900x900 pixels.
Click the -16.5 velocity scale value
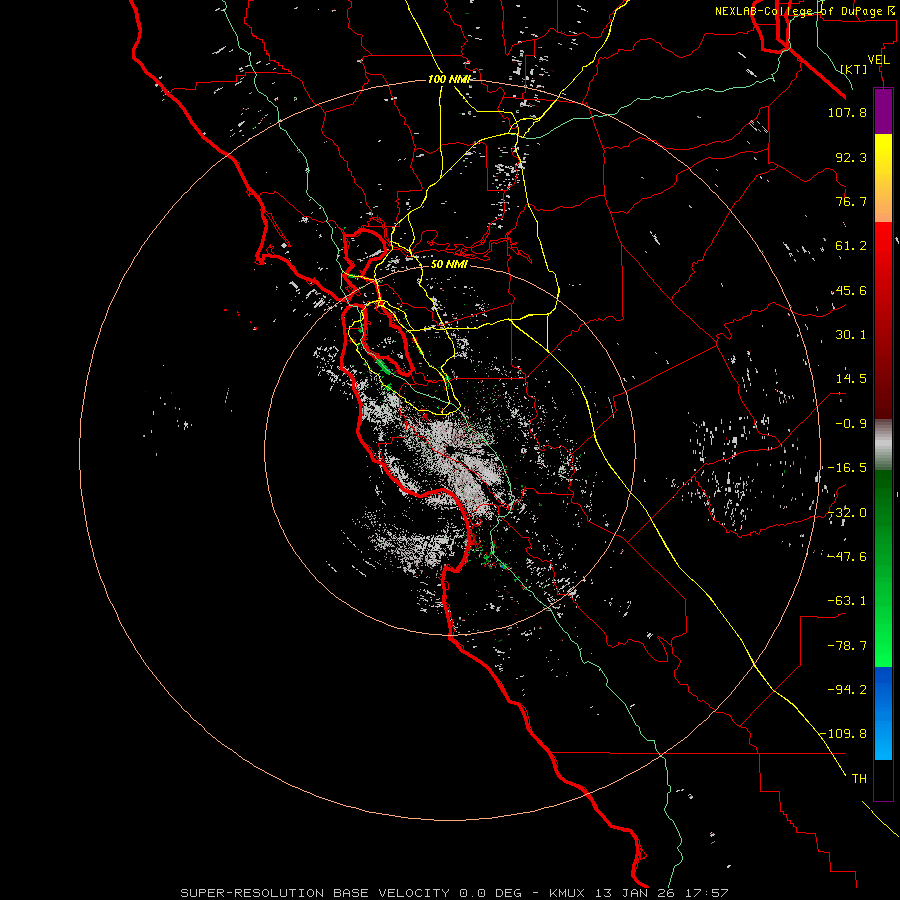[x=847, y=468]
